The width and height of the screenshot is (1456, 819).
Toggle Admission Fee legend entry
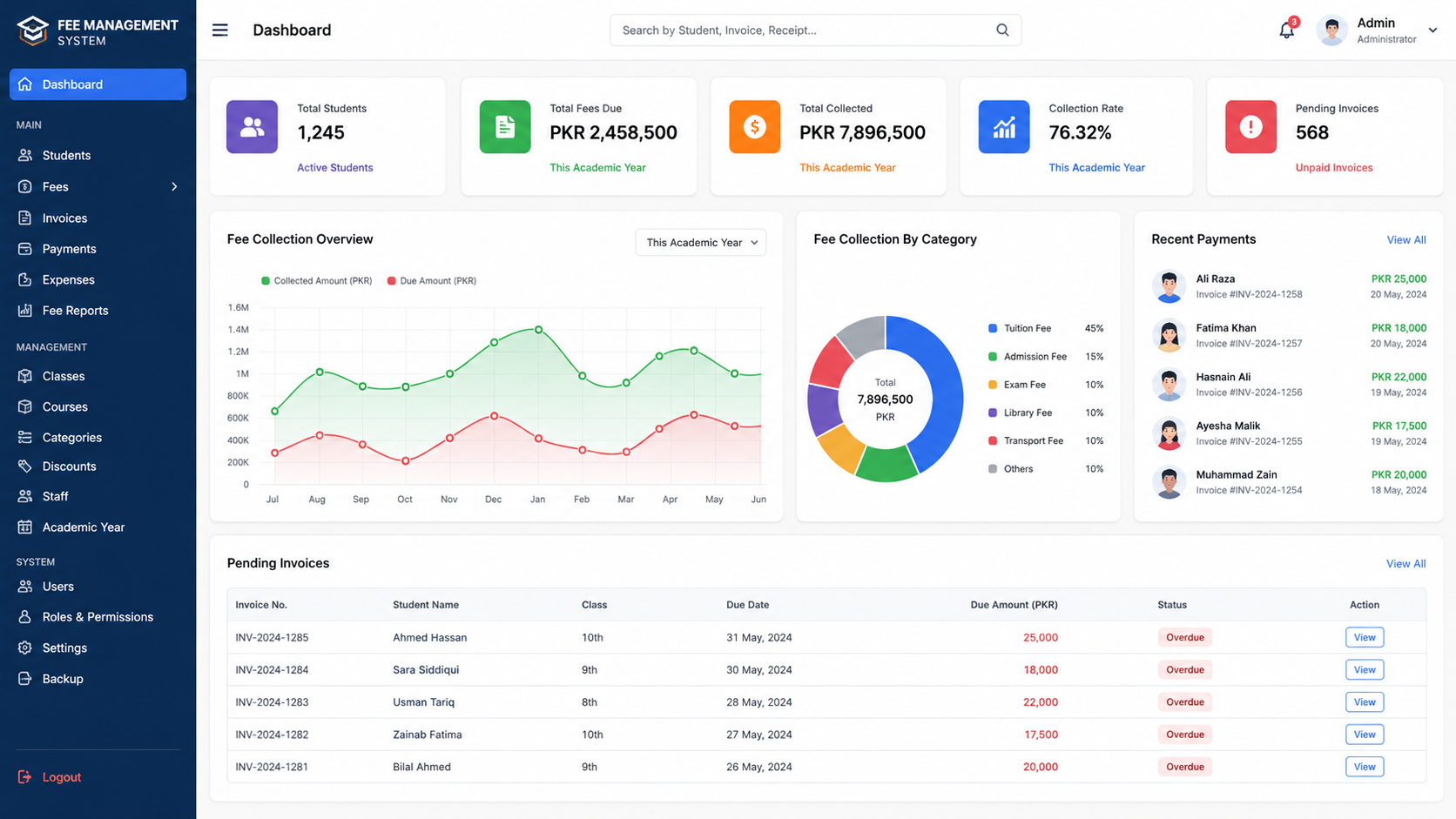(1028, 357)
